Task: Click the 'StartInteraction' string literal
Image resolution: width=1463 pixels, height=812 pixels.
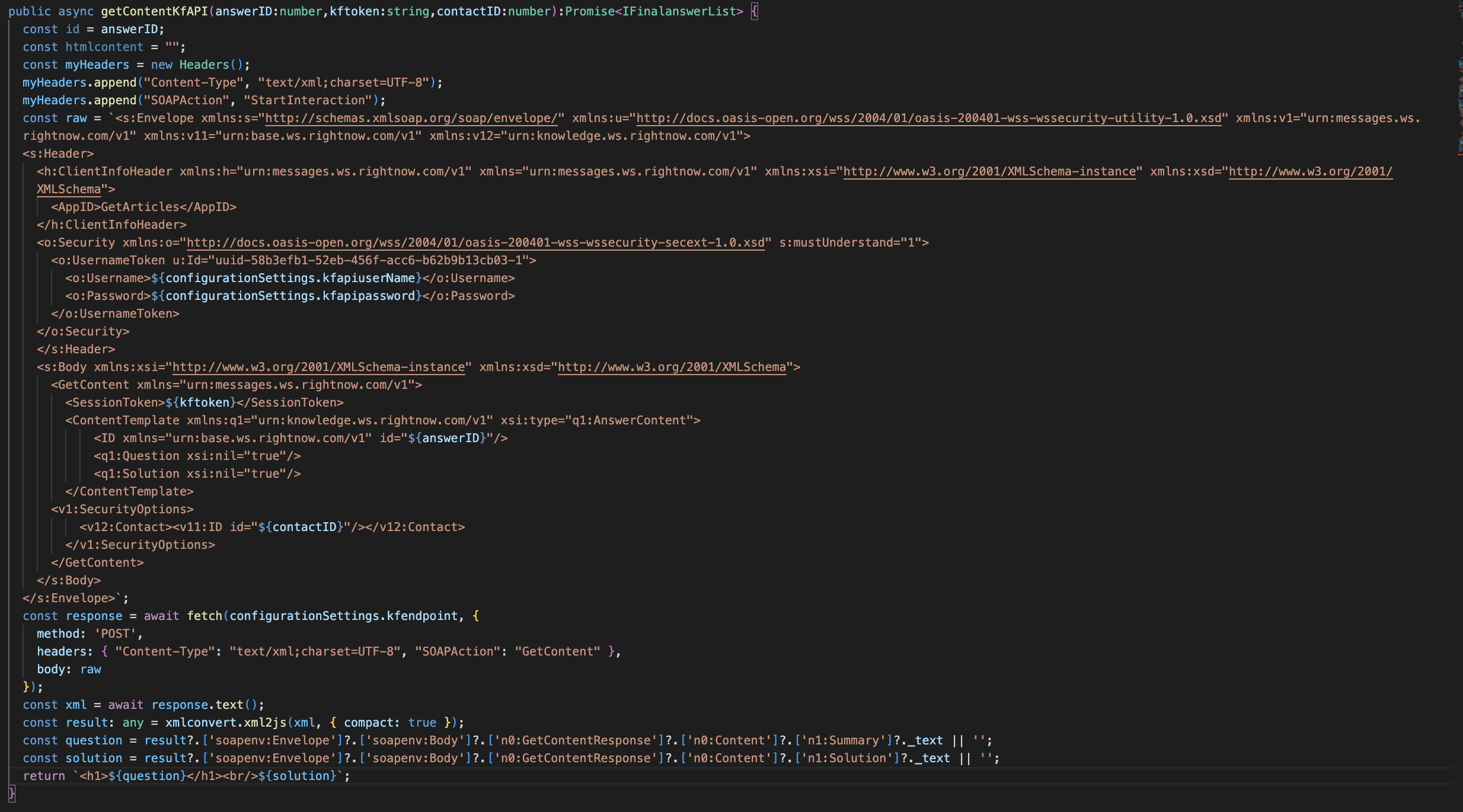Action: tap(308, 100)
